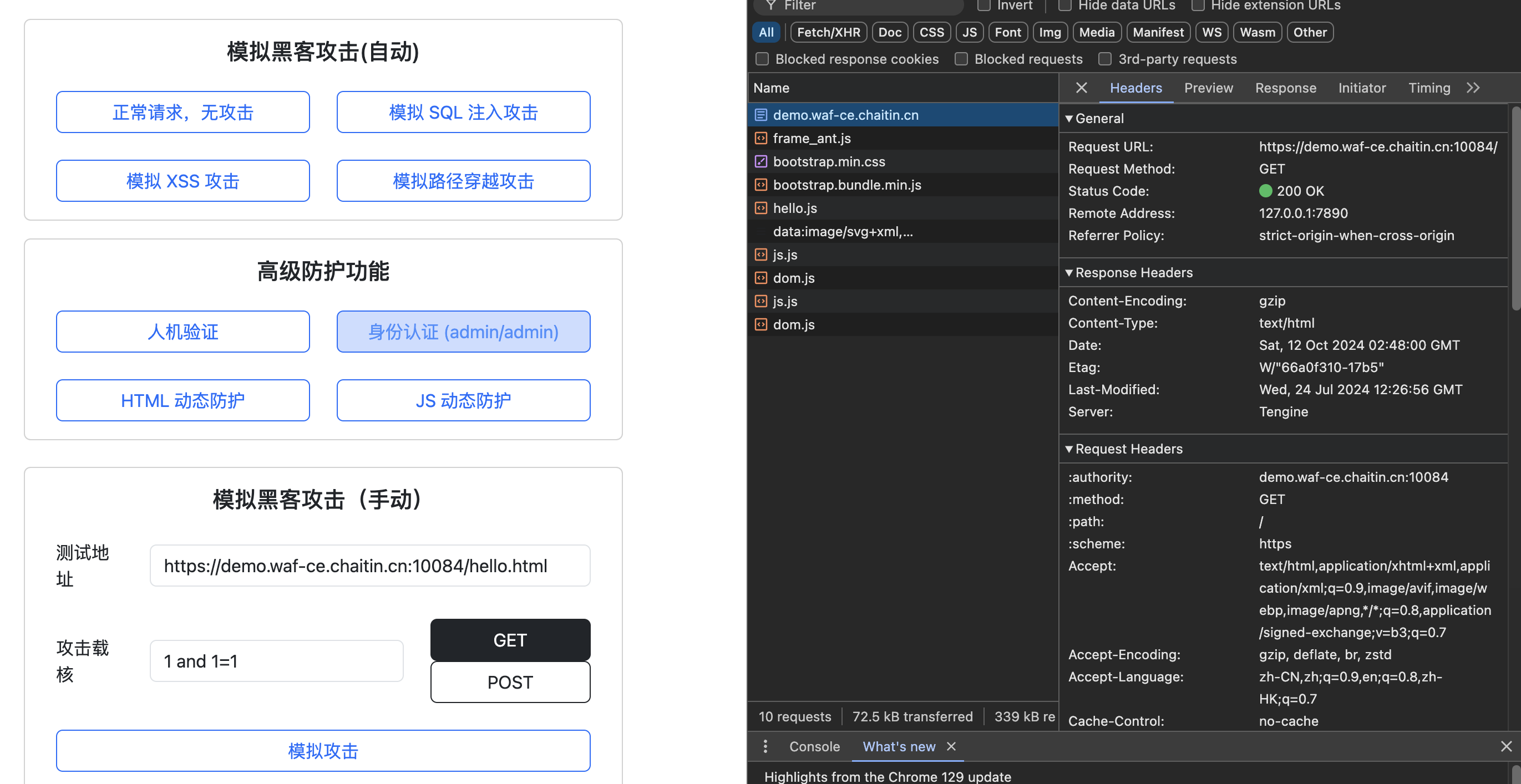Screen dimensions: 1521x784
Task: Click the 模拟 SQL 注入攻击 button
Action: 463,111
